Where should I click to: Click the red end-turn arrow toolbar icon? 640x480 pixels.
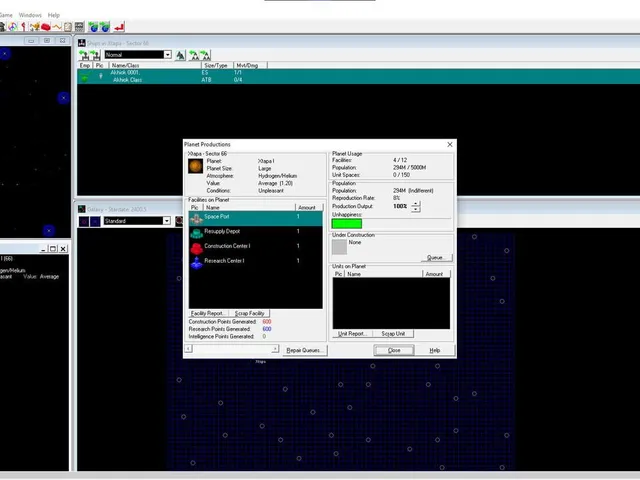(119, 27)
